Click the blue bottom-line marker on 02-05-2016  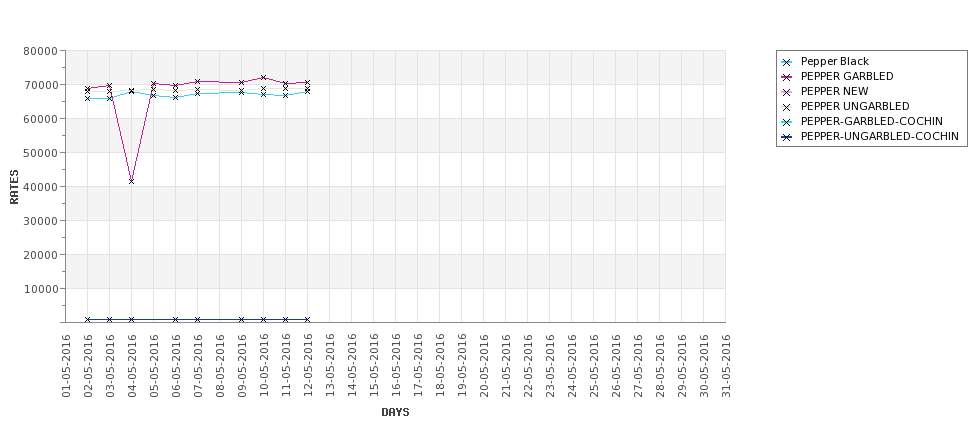pos(88,320)
